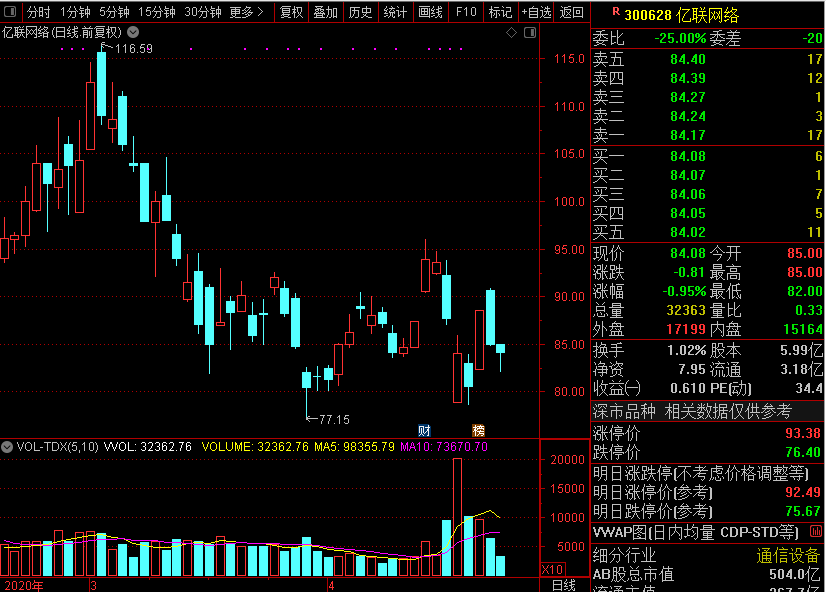Click the 77.15 low price arrow marker

coord(328,419)
